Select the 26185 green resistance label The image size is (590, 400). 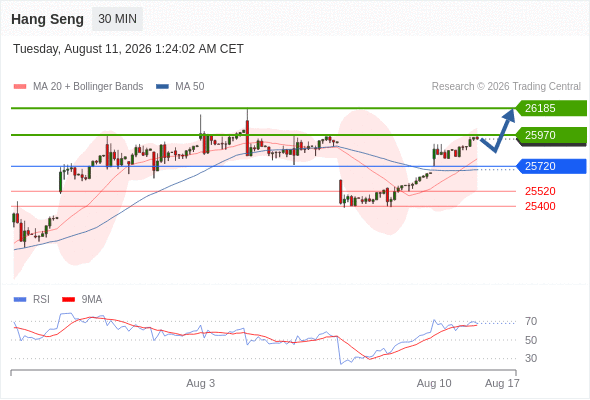point(551,108)
